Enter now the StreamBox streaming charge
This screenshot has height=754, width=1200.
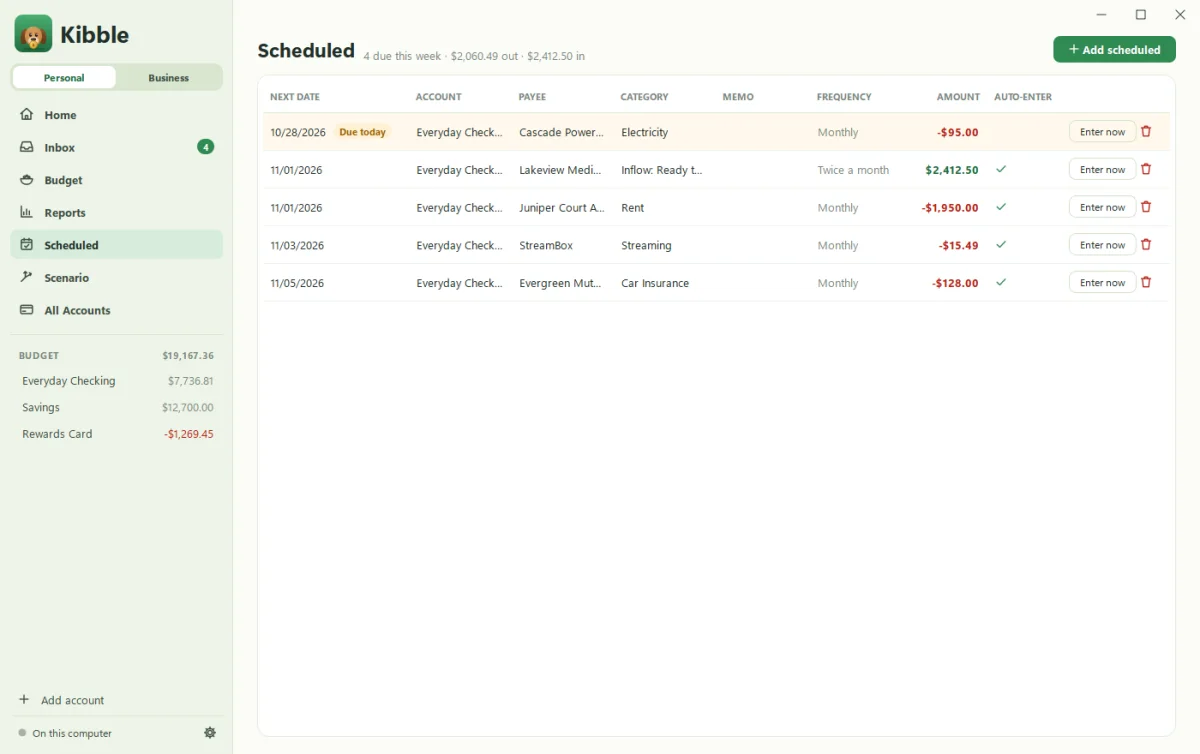[x=1102, y=245]
